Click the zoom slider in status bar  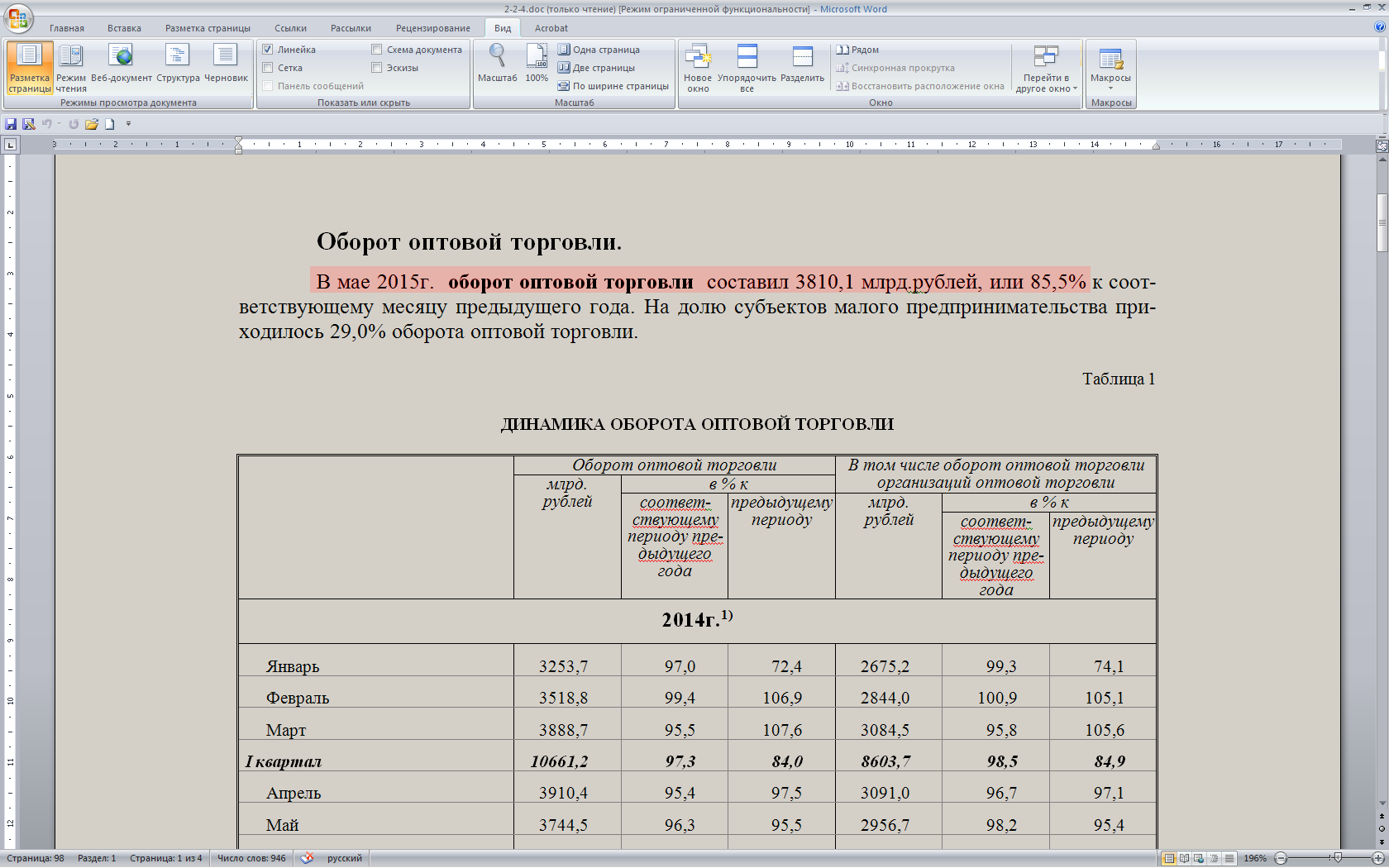coord(1337,858)
